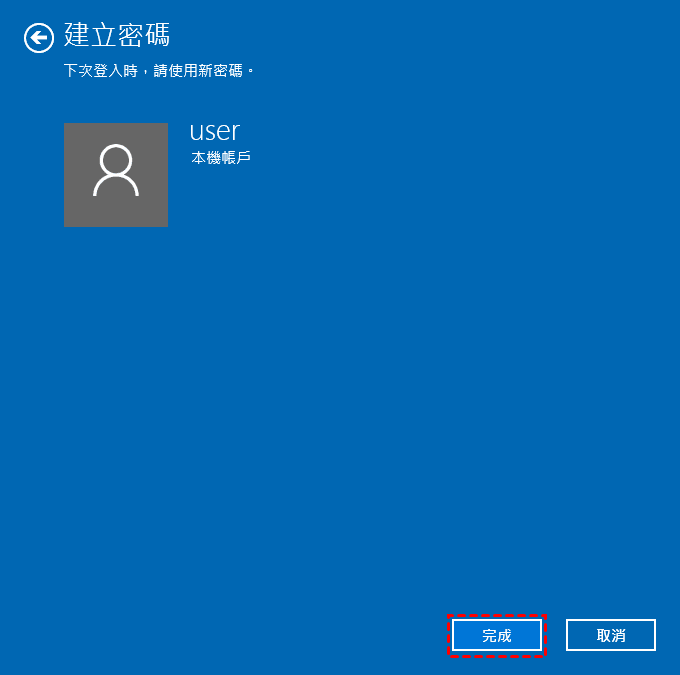Click the 建立密碼 page title

pos(117,35)
